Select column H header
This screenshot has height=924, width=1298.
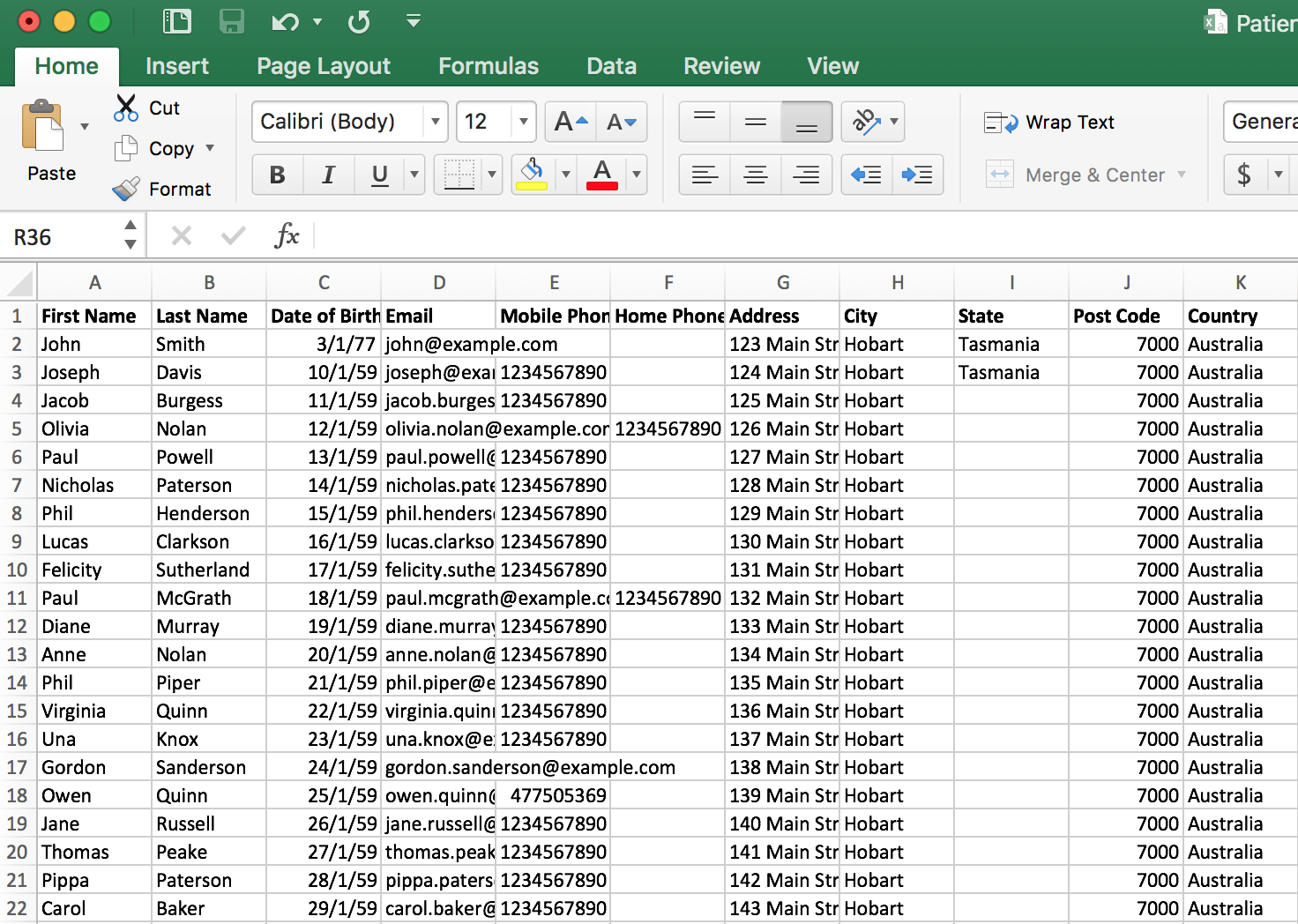coord(897,283)
